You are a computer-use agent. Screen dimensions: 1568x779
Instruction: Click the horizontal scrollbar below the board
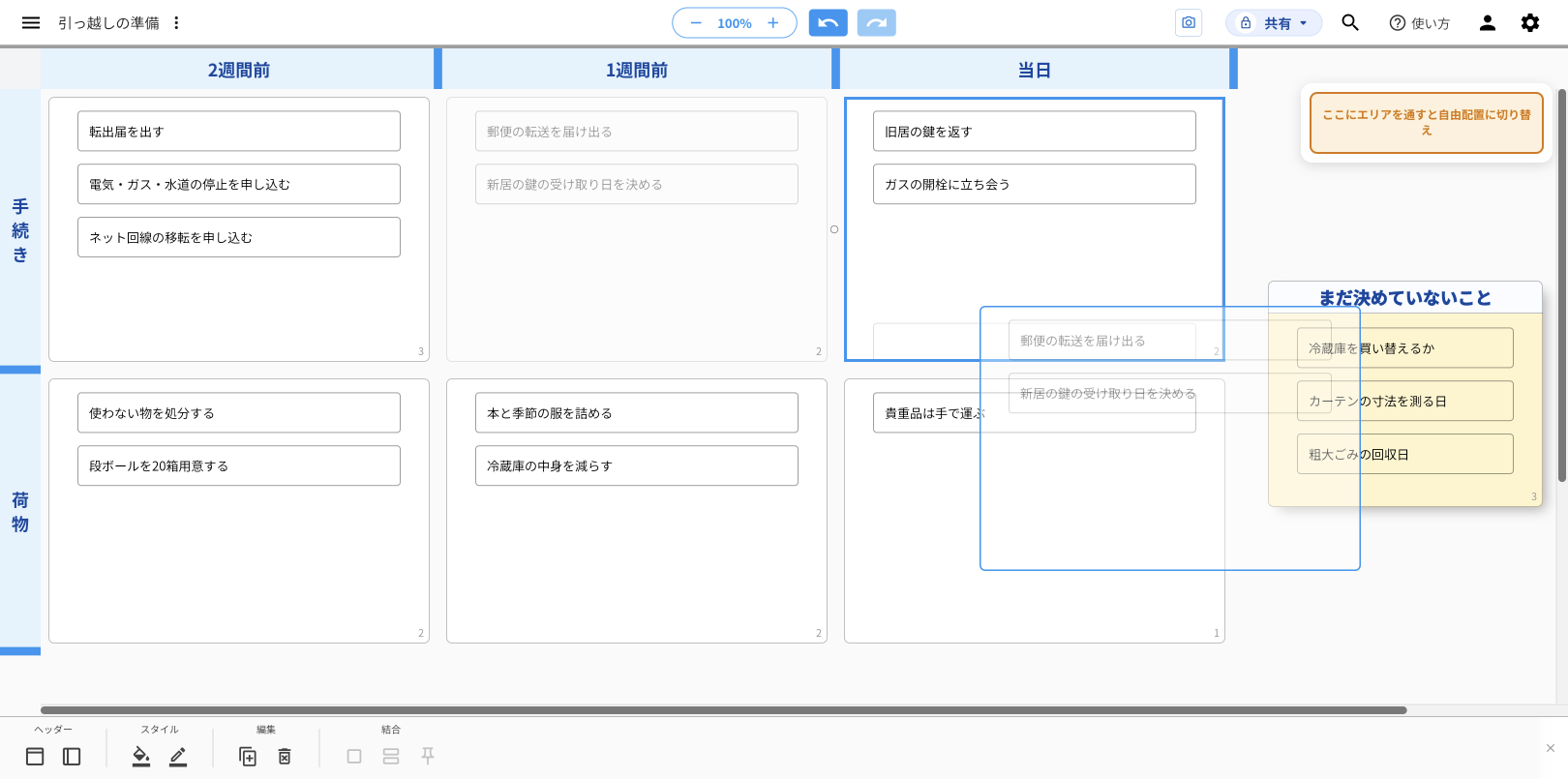723,710
